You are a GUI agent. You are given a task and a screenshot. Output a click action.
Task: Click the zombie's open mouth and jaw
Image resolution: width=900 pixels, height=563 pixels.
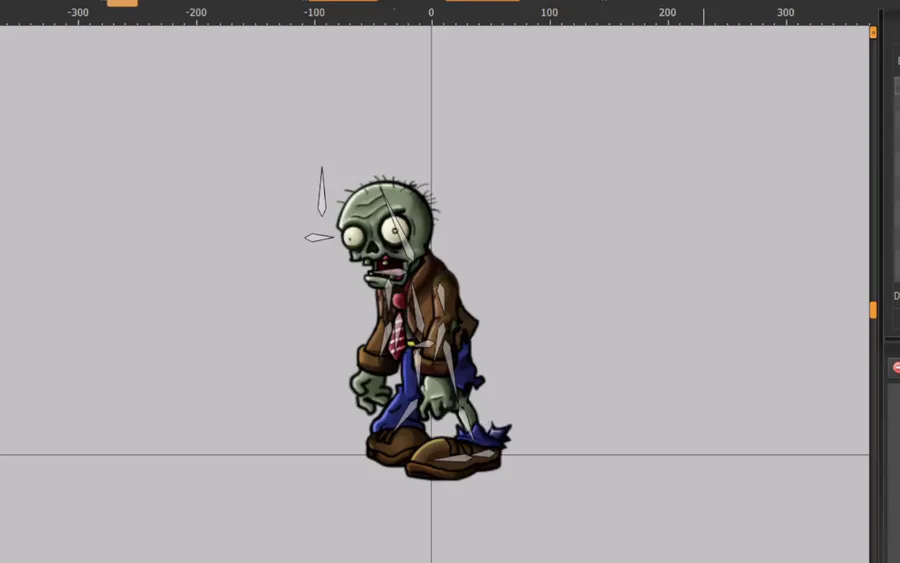[386, 273]
